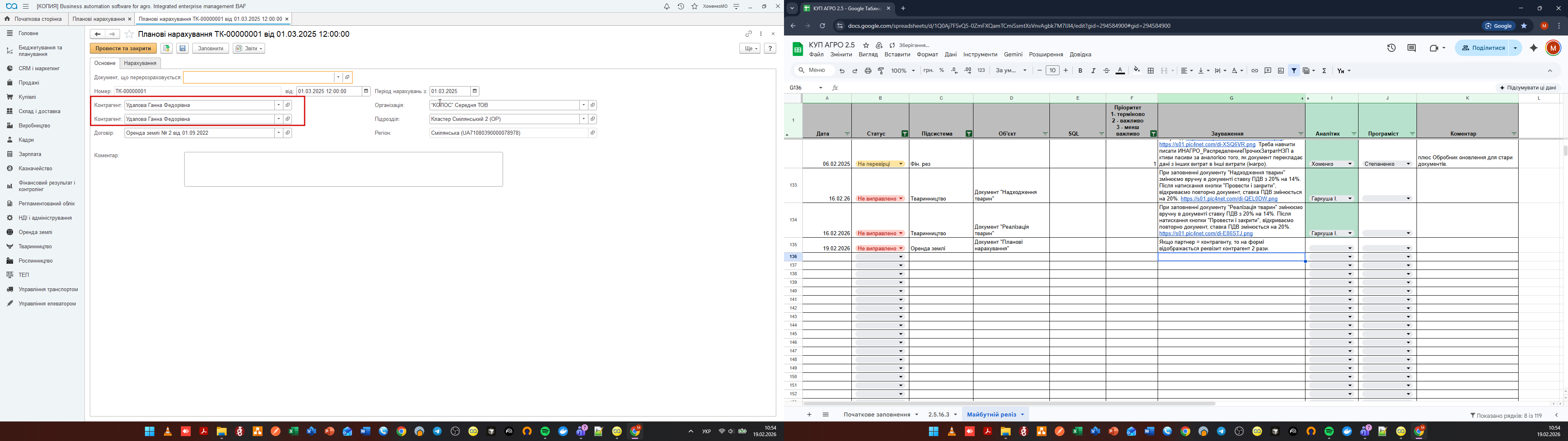
Task: Click the post document icon button
Action: pyautogui.click(x=166, y=49)
